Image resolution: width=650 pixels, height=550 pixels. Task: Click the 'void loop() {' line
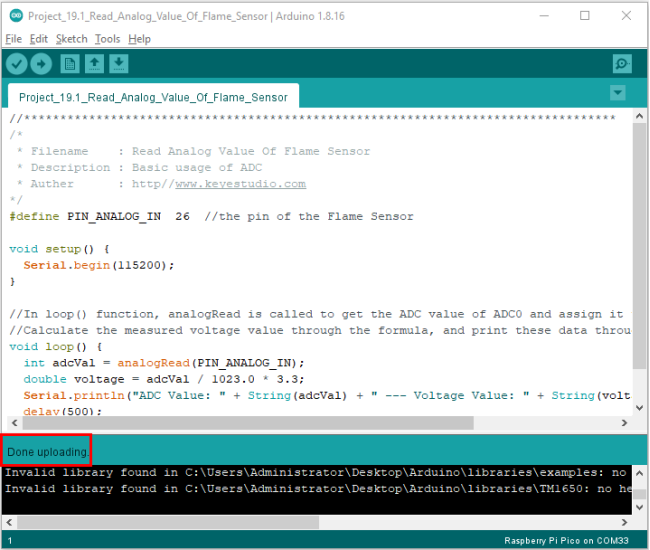tap(56, 347)
